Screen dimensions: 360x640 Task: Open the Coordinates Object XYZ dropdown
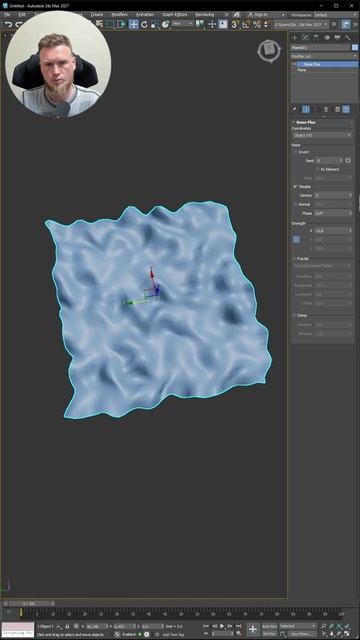[322, 135]
